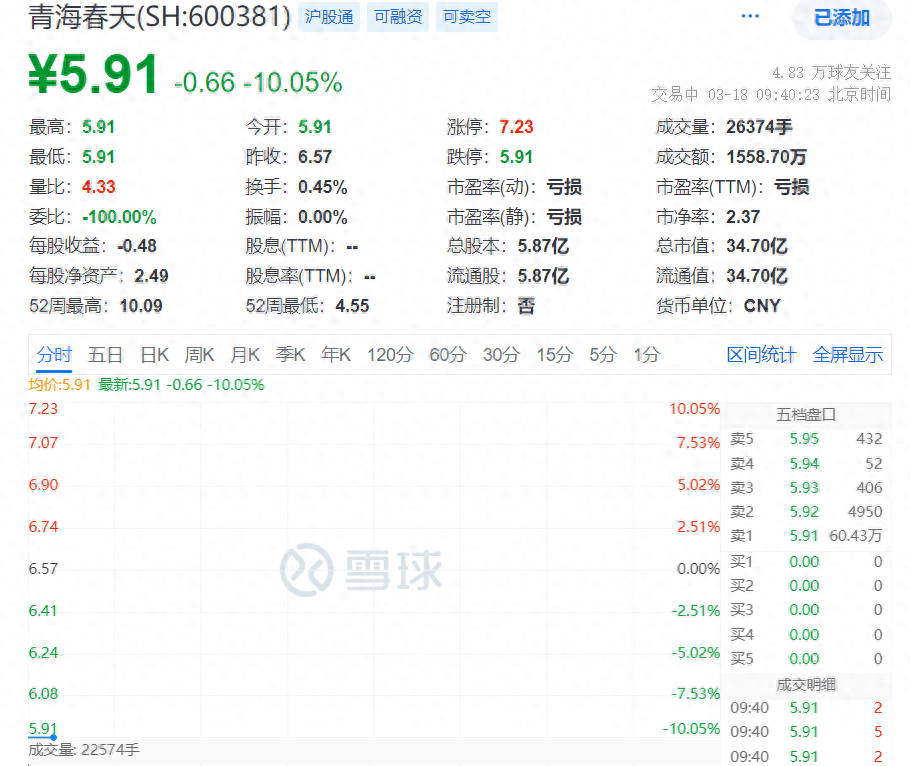The width and height of the screenshot is (910, 766).
Task: Select the 可融资 tag
Action: coord(398,17)
